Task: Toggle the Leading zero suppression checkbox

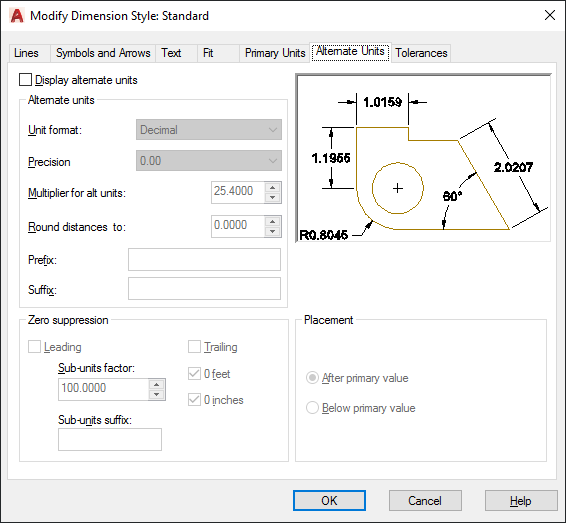Action: coord(34,347)
